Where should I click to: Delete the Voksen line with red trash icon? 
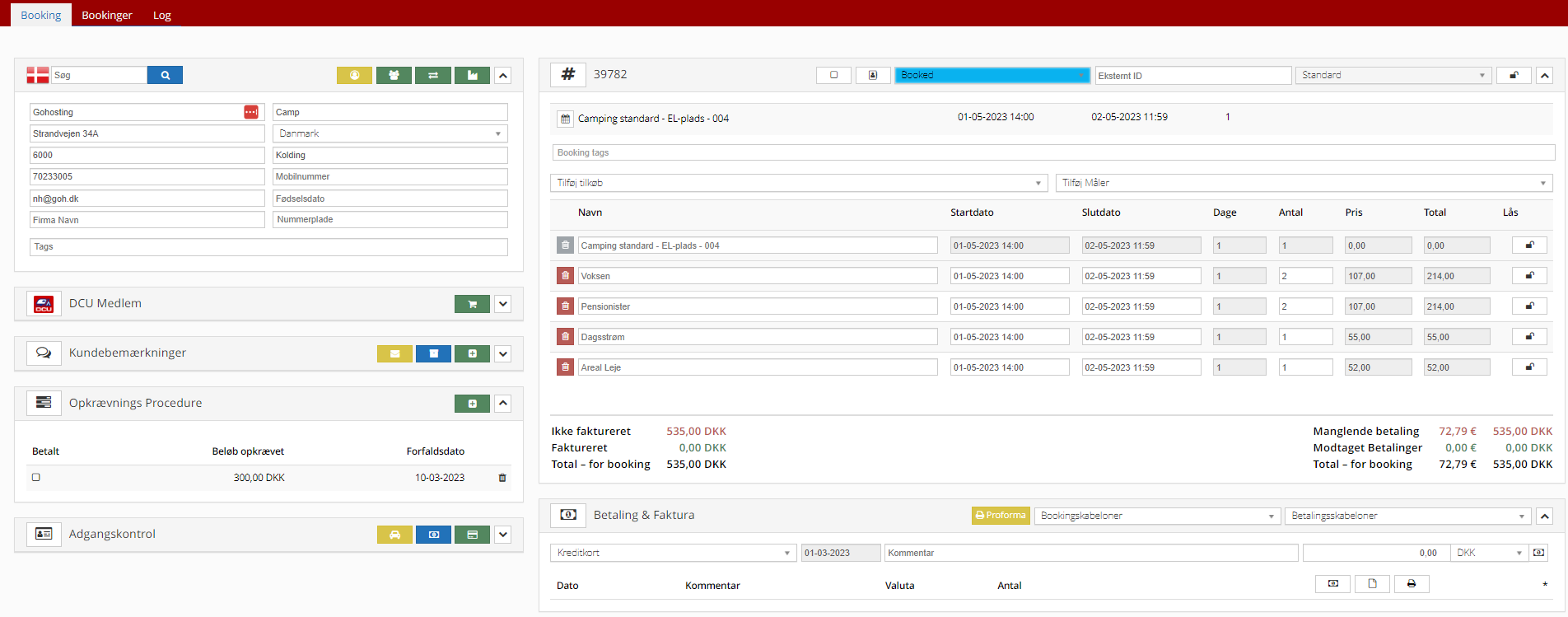[565, 276]
